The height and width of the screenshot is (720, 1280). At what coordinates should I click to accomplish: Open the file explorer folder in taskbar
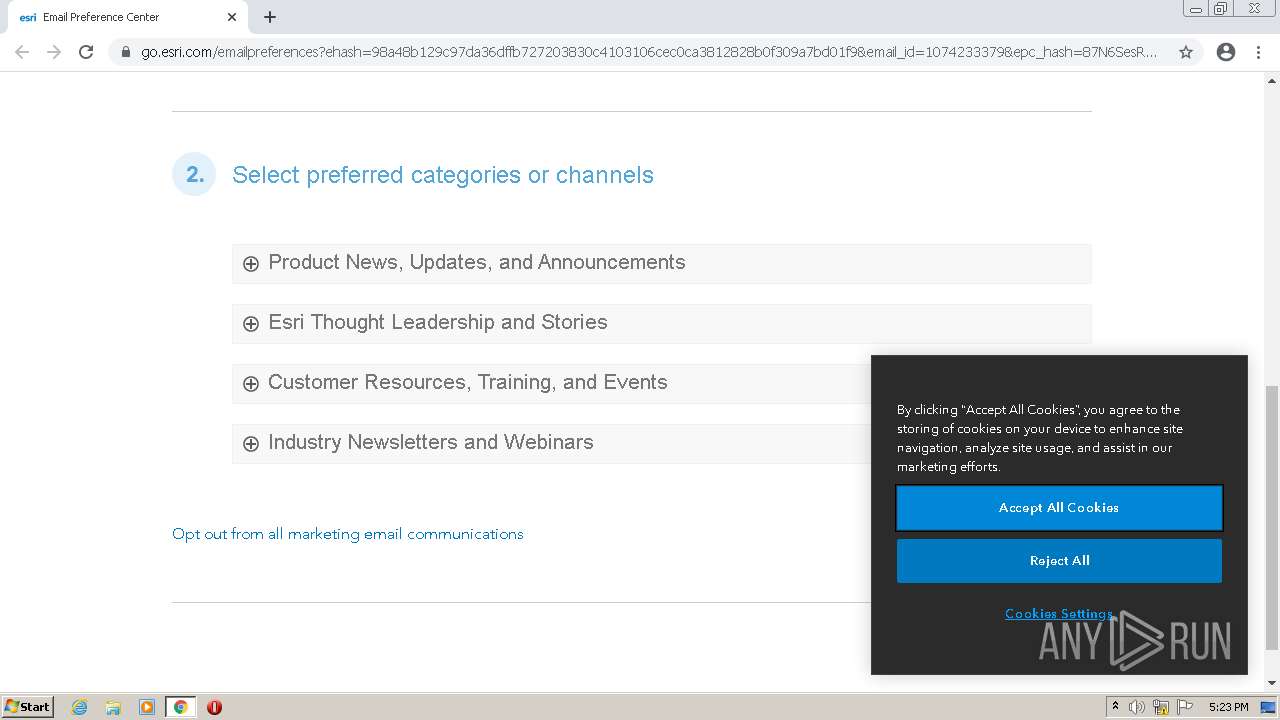[x=113, y=707]
